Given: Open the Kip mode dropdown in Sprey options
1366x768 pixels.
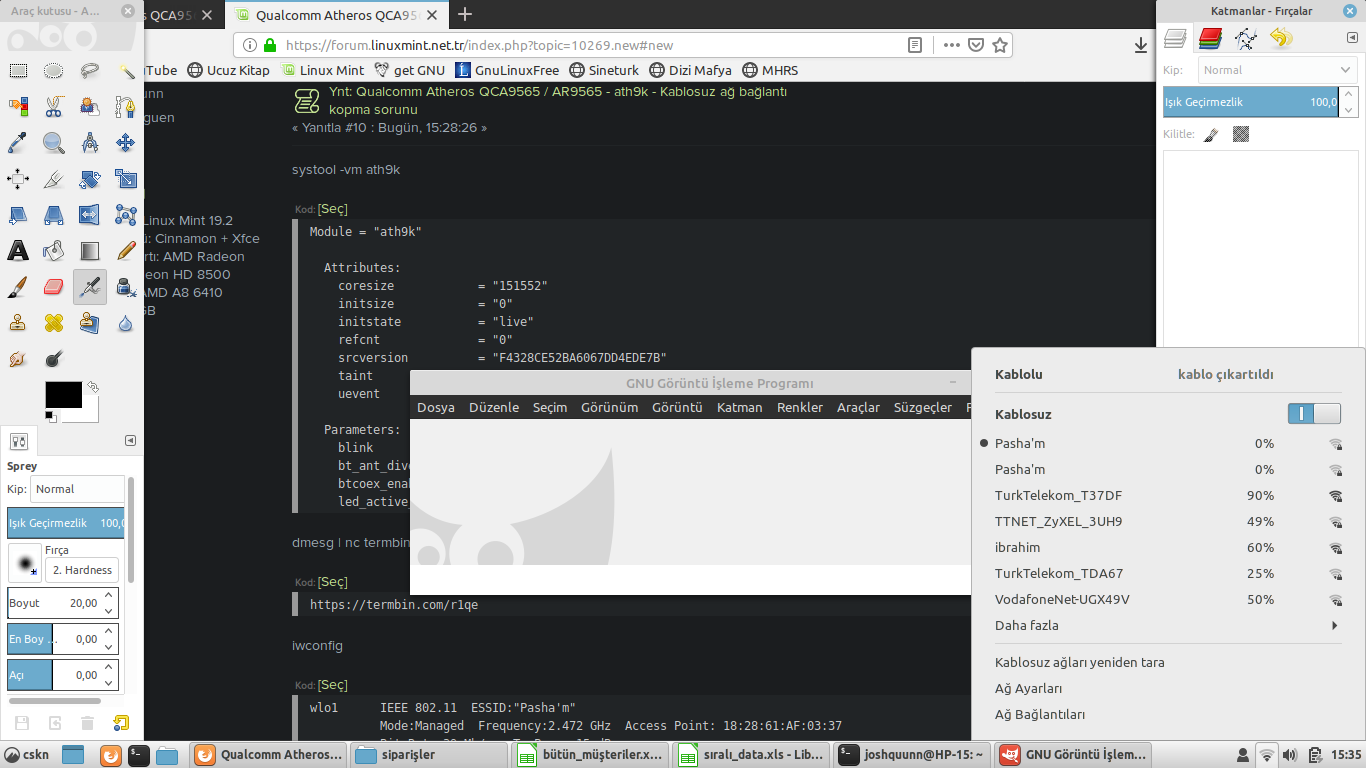Looking at the screenshot, I should (x=78, y=489).
